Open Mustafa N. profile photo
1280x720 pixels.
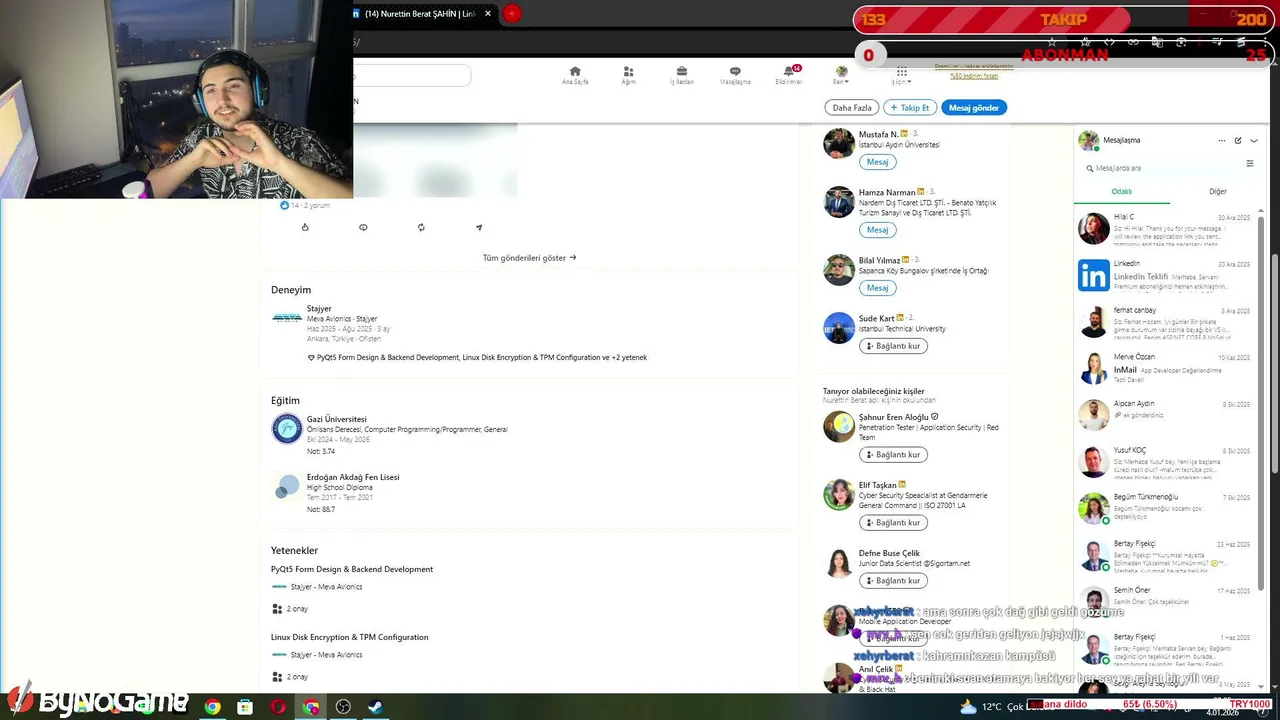[839, 143]
